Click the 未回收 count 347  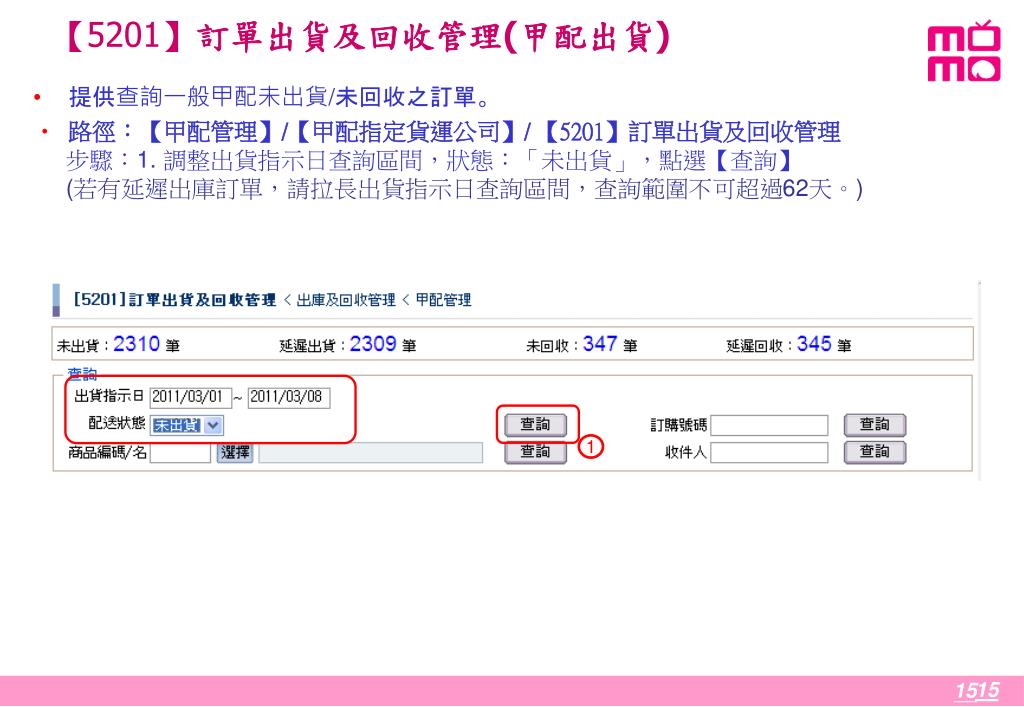coord(600,344)
